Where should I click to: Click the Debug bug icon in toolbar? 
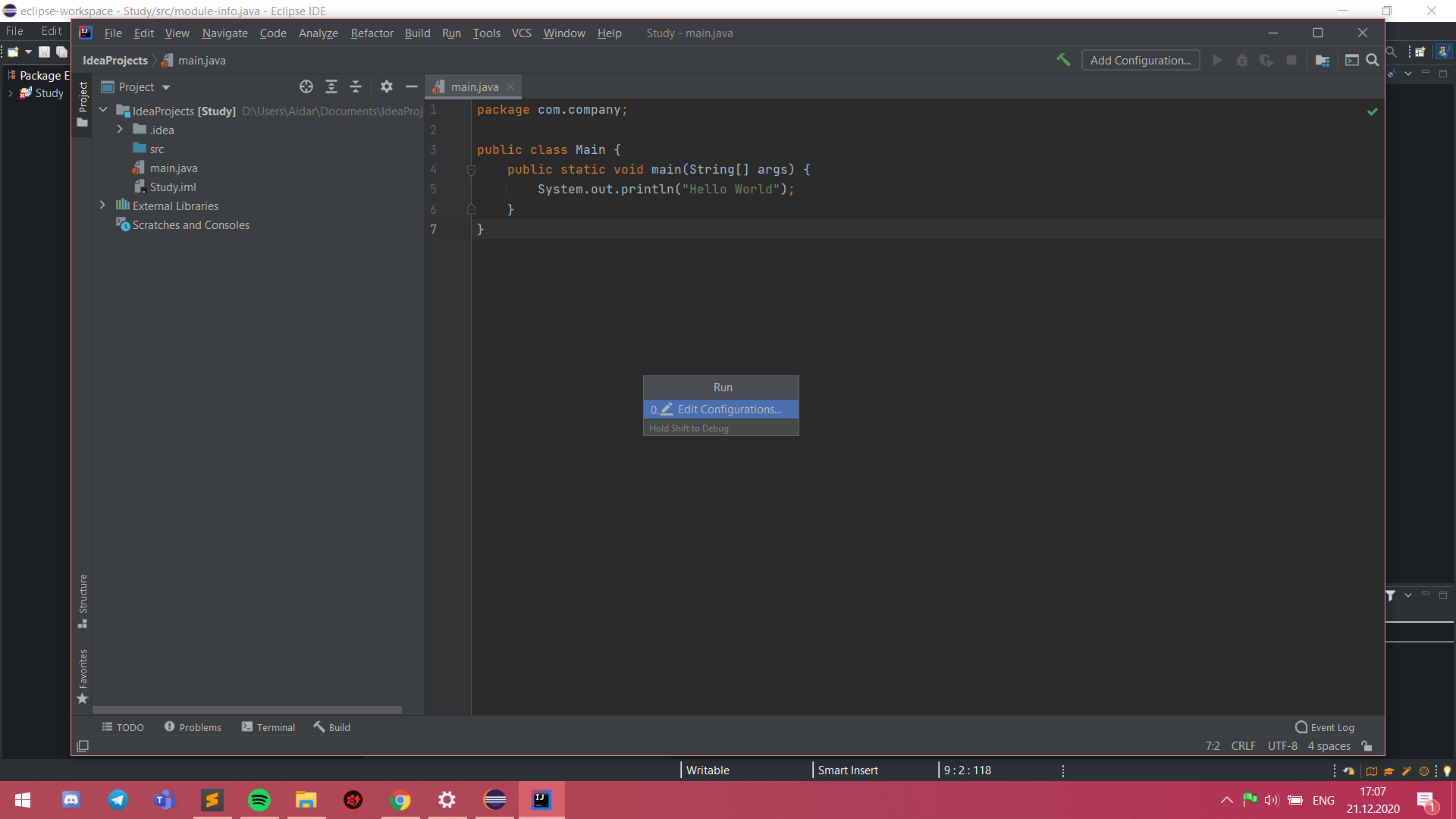[1242, 60]
